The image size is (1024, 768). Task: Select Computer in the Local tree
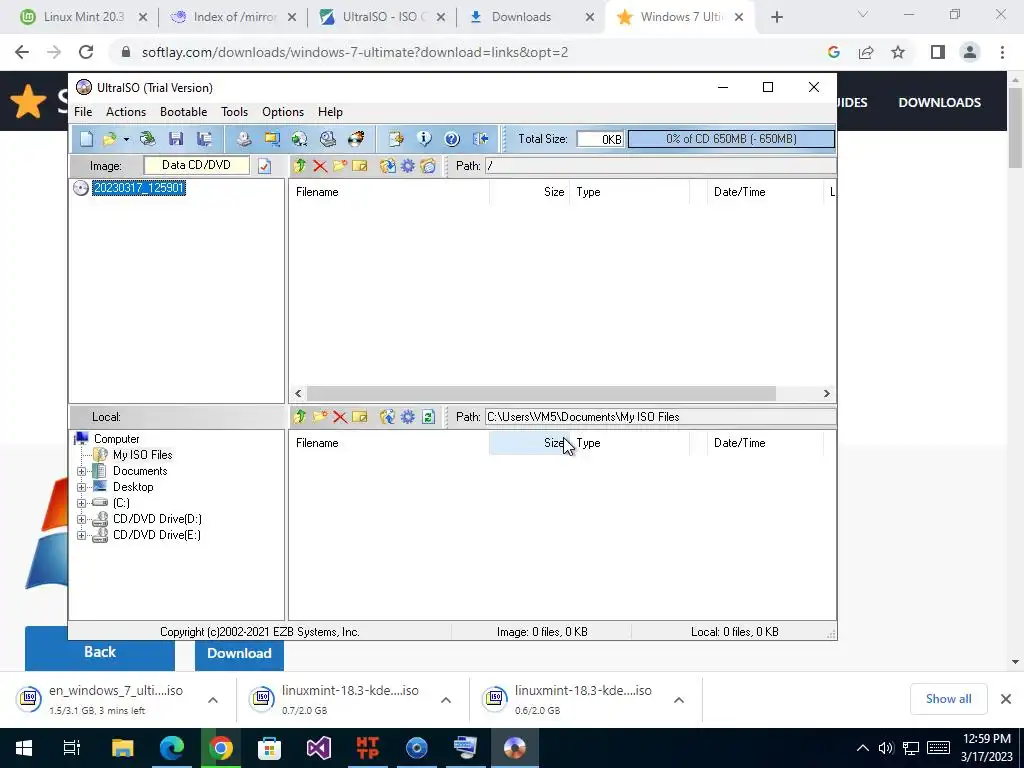point(116,439)
